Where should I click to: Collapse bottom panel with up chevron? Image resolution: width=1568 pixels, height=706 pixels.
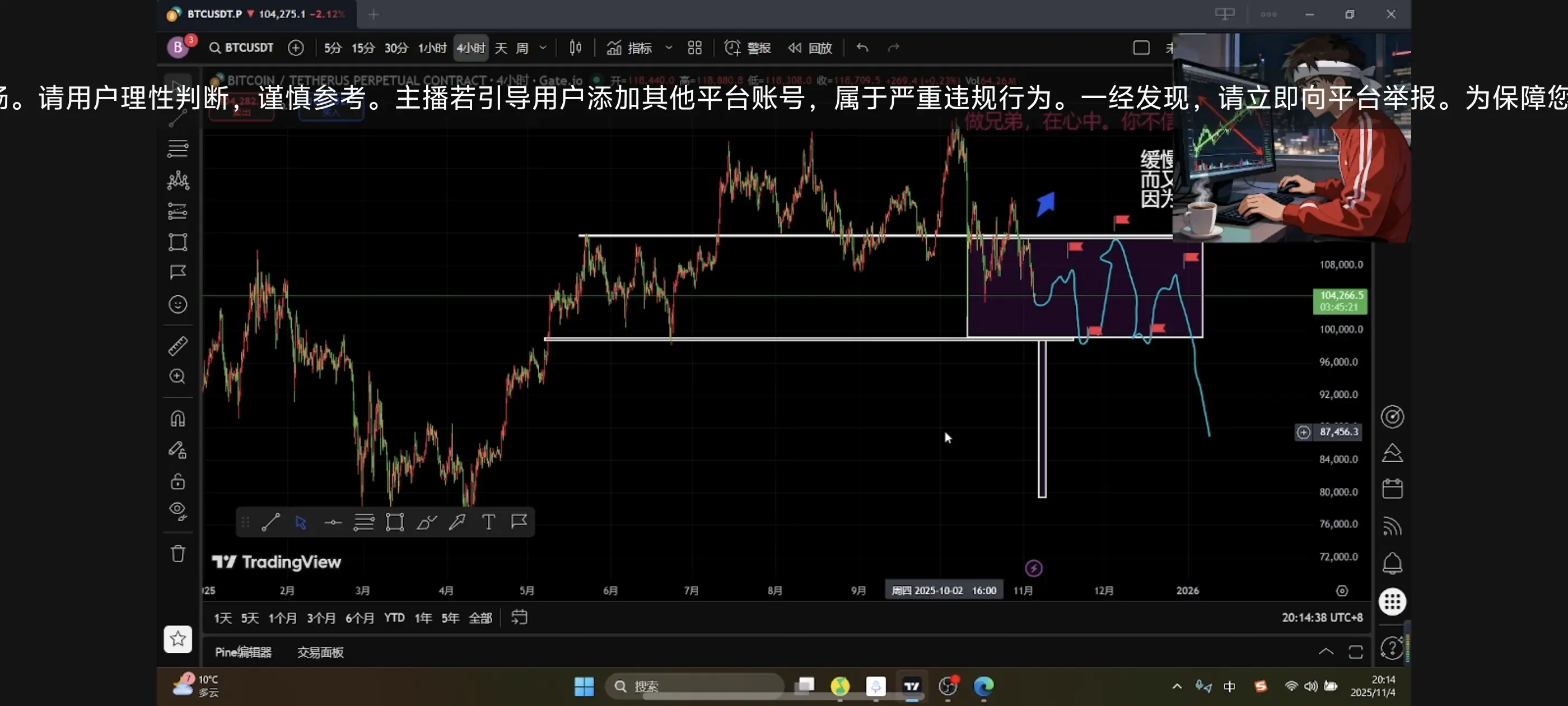click(x=1326, y=652)
